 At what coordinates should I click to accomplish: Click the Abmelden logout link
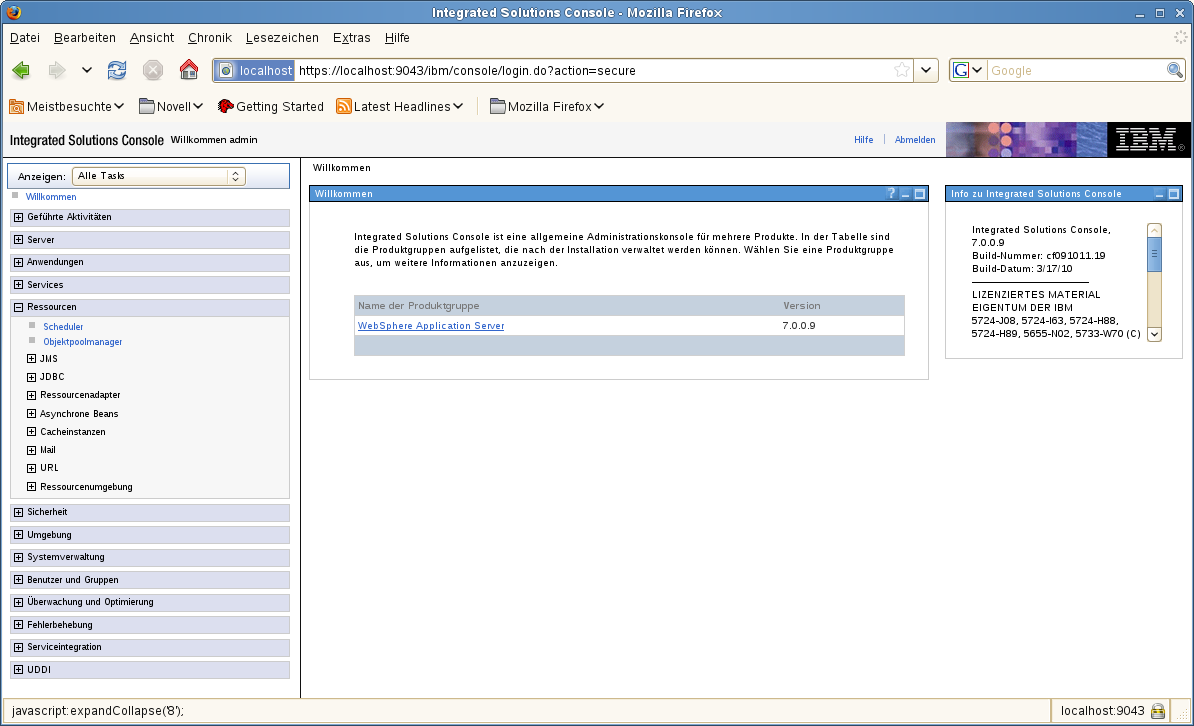point(915,139)
